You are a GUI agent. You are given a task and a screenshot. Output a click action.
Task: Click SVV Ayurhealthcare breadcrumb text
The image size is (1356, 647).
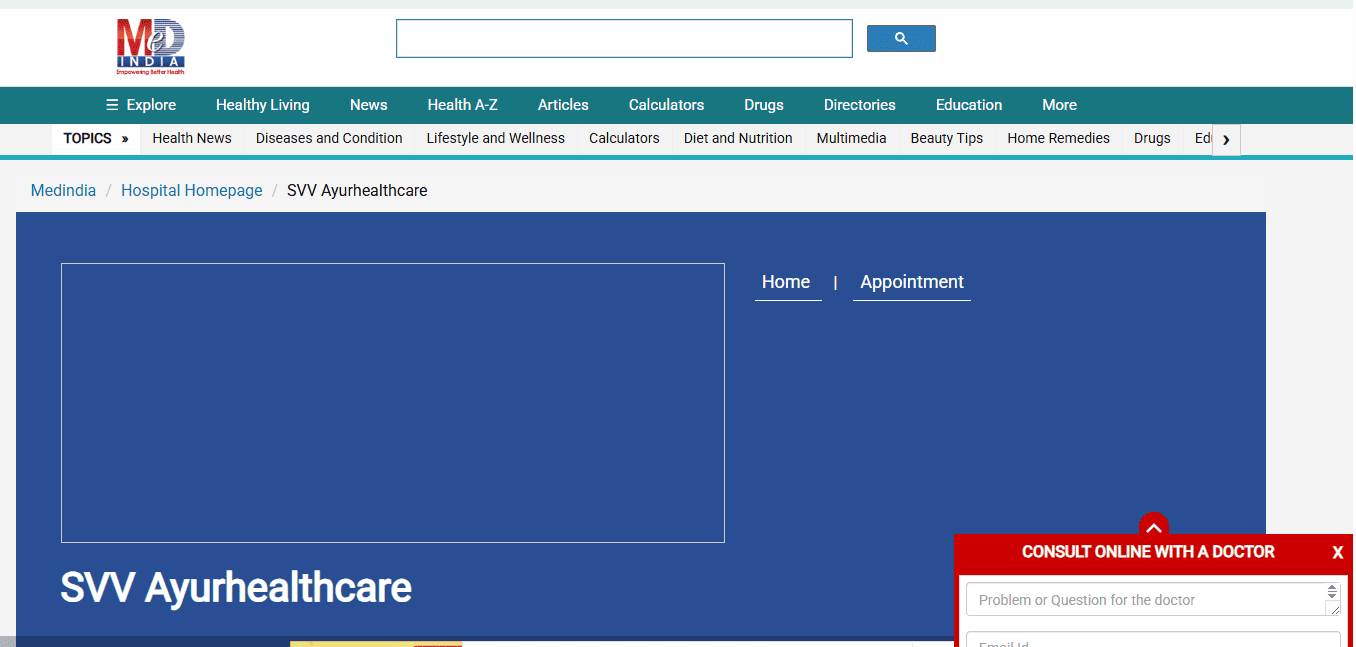[x=357, y=190]
